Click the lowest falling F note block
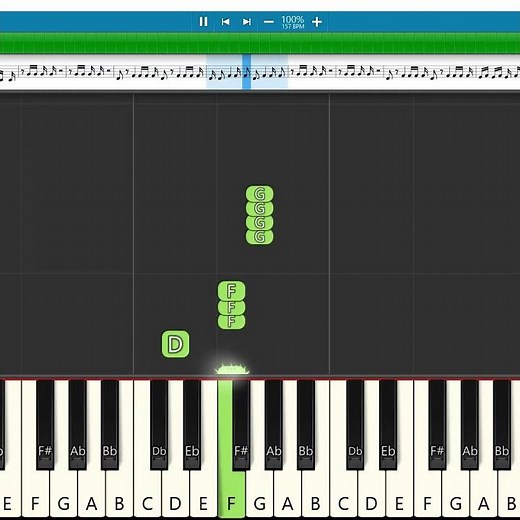The height and width of the screenshot is (520, 520). (232, 322)
